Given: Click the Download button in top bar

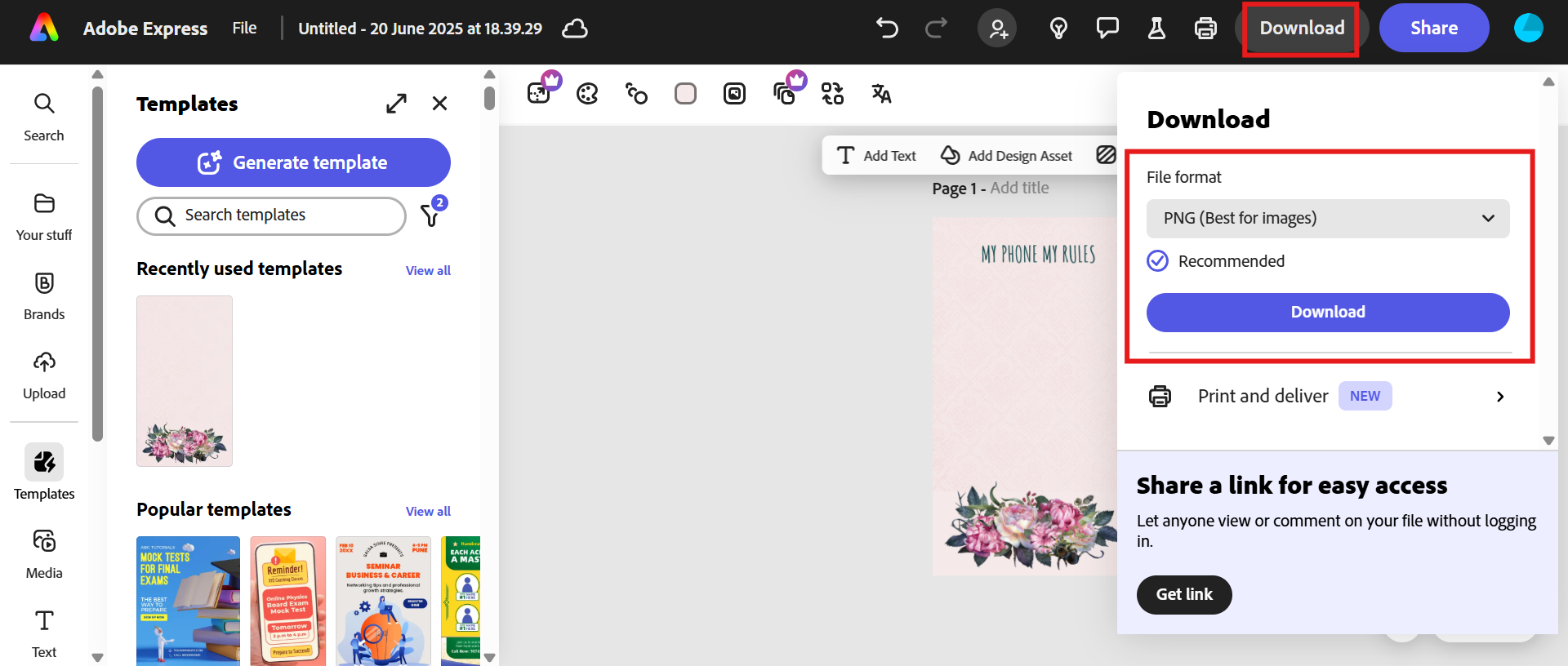Looking at the screenshot, I should pos(1302,29).
